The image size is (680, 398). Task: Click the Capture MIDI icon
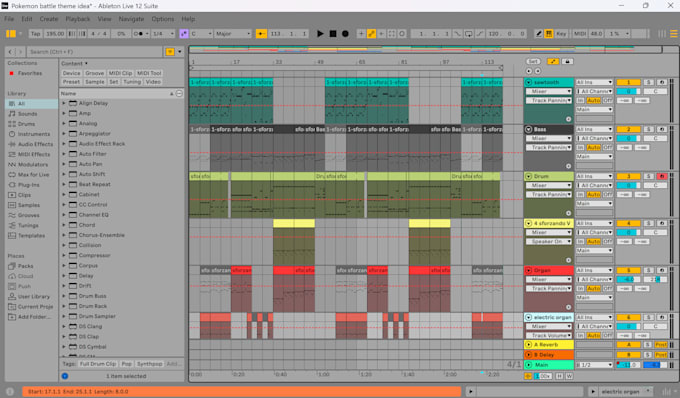pos(392,33)
